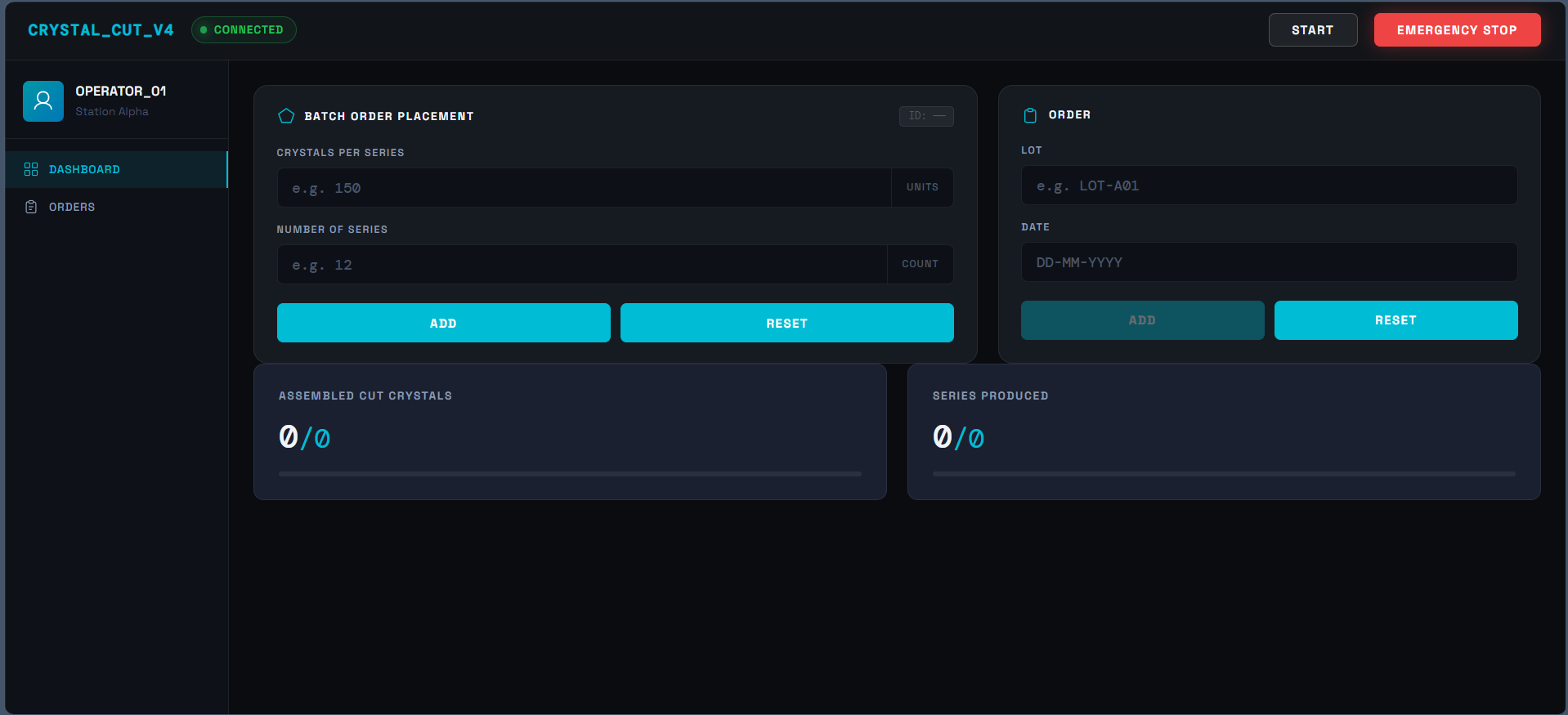Click the CRYSTALS PER SERIES label
Viewport: 1568px width, 715px height.
[341, 153]
